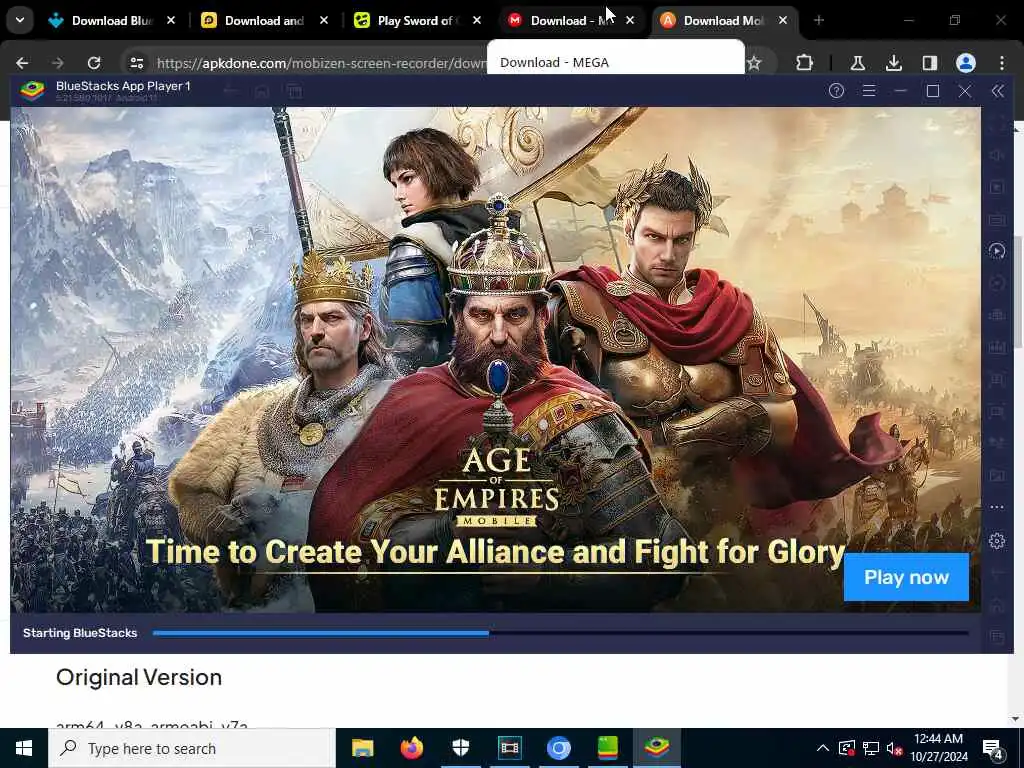Go back in Chrome
1024x768 pixels.
(22, 63)
